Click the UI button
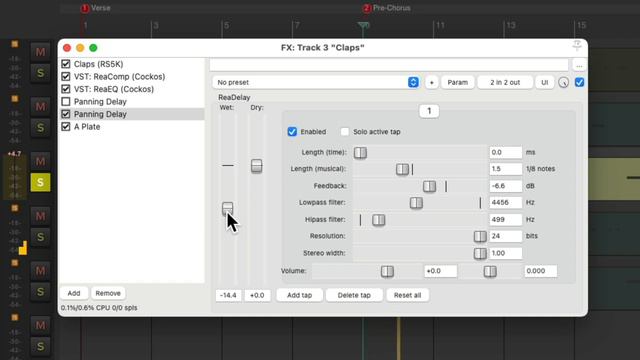Image resolution: width=640 pixels, height=360 pixels. [x=544, y=82]
